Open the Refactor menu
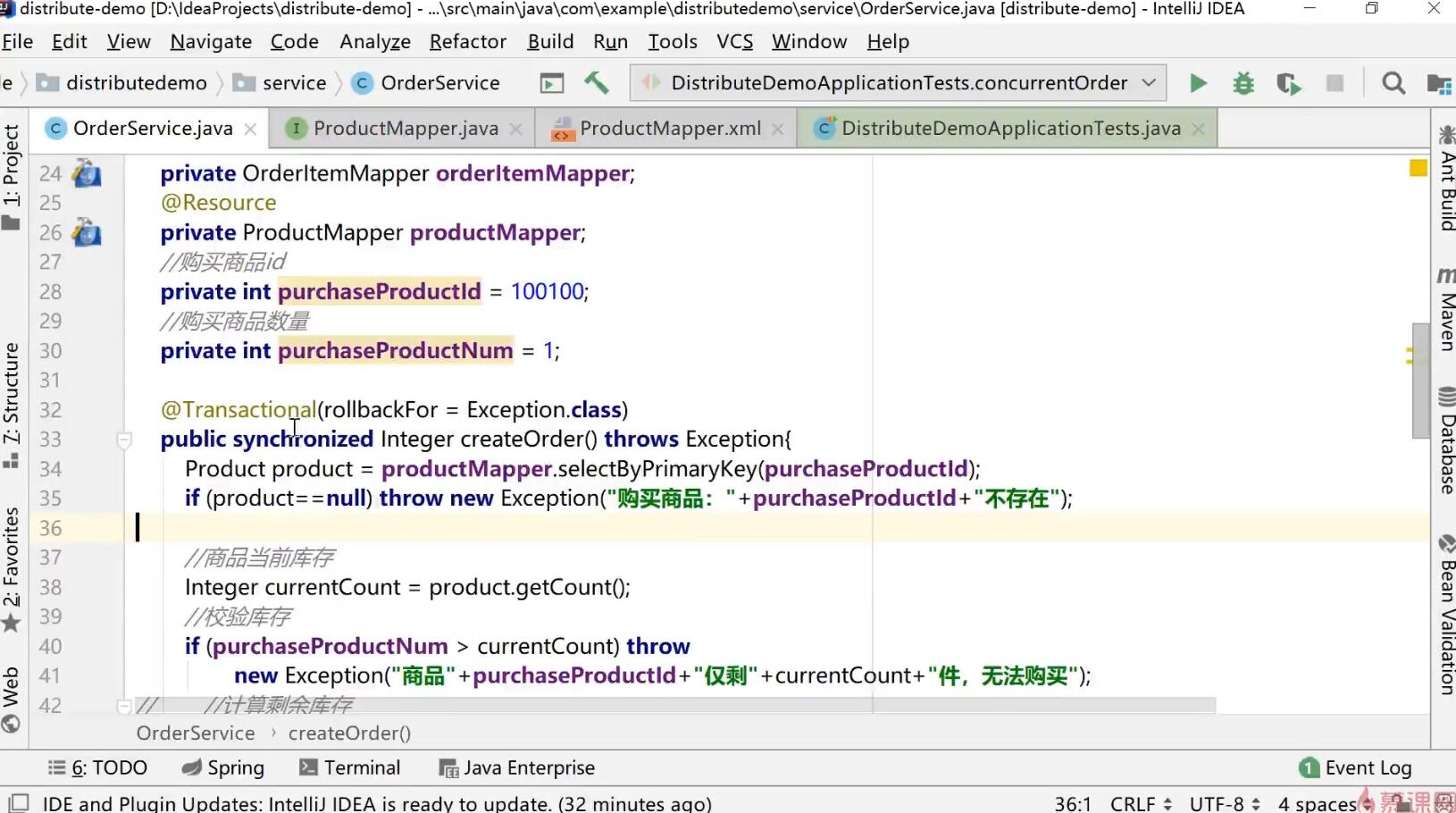This screenshot has width=1456, height=813. click(467, 42)
